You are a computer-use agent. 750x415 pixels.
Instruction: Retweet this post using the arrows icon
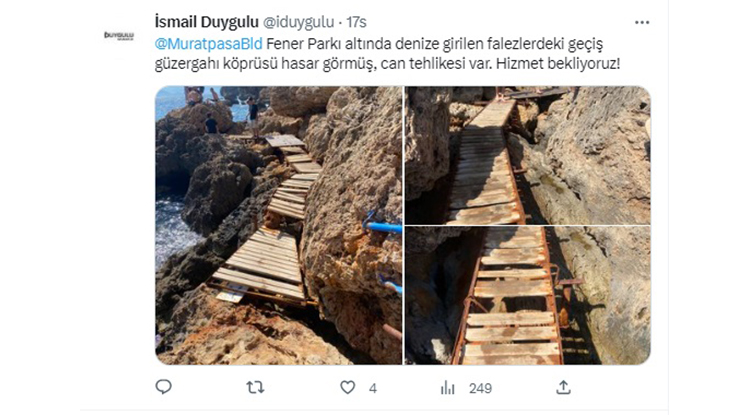[x=255, y=387]
